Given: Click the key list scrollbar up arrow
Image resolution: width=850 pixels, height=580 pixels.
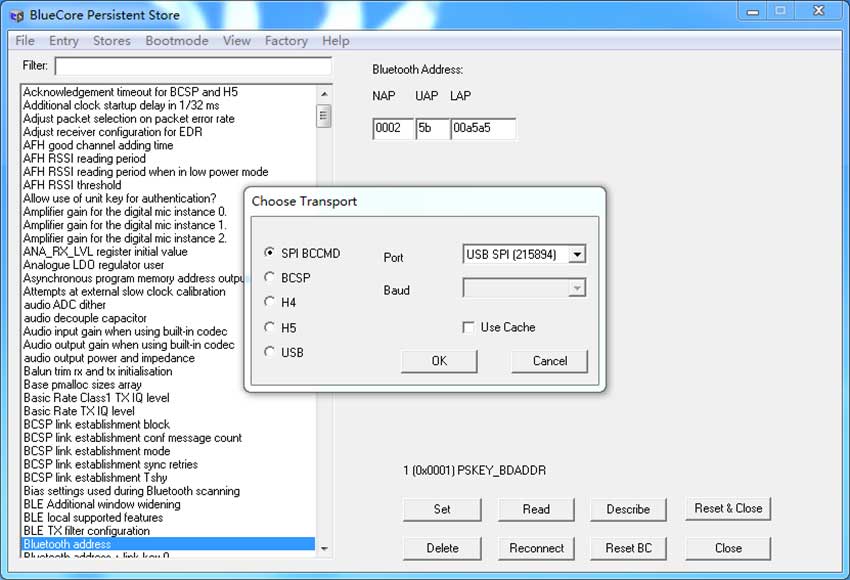Looking at the screenshot, I should pyautogui.click(x=324, y=94).
